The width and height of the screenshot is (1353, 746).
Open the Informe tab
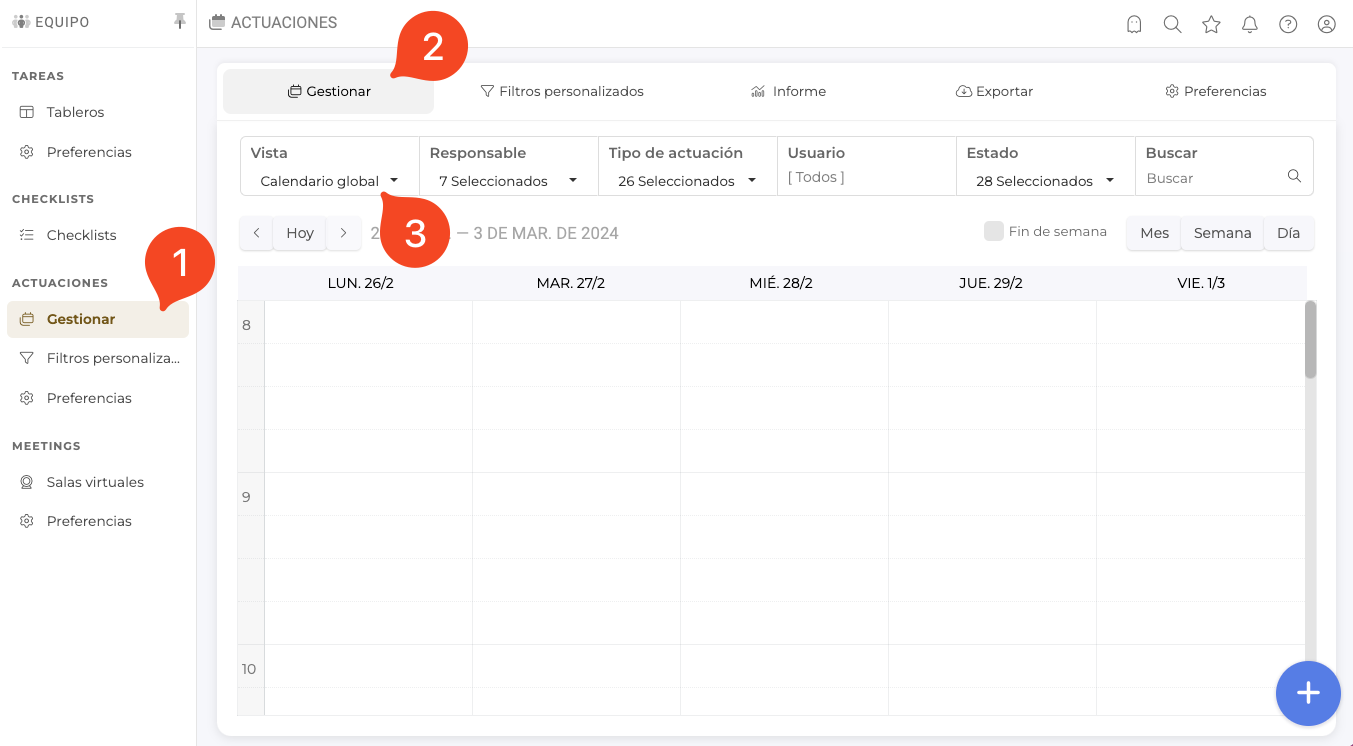pyautogui.click(x=788, y=91)
